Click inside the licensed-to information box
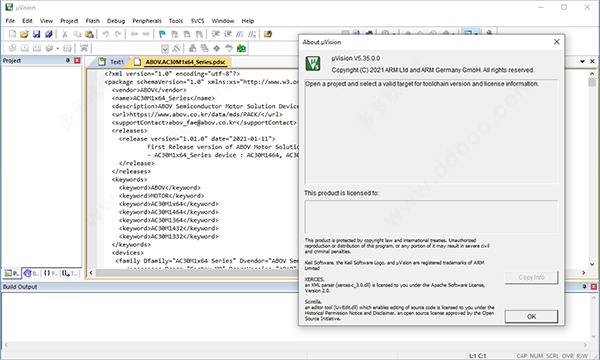This screenshot has height=360, width=600. [431, 217]
